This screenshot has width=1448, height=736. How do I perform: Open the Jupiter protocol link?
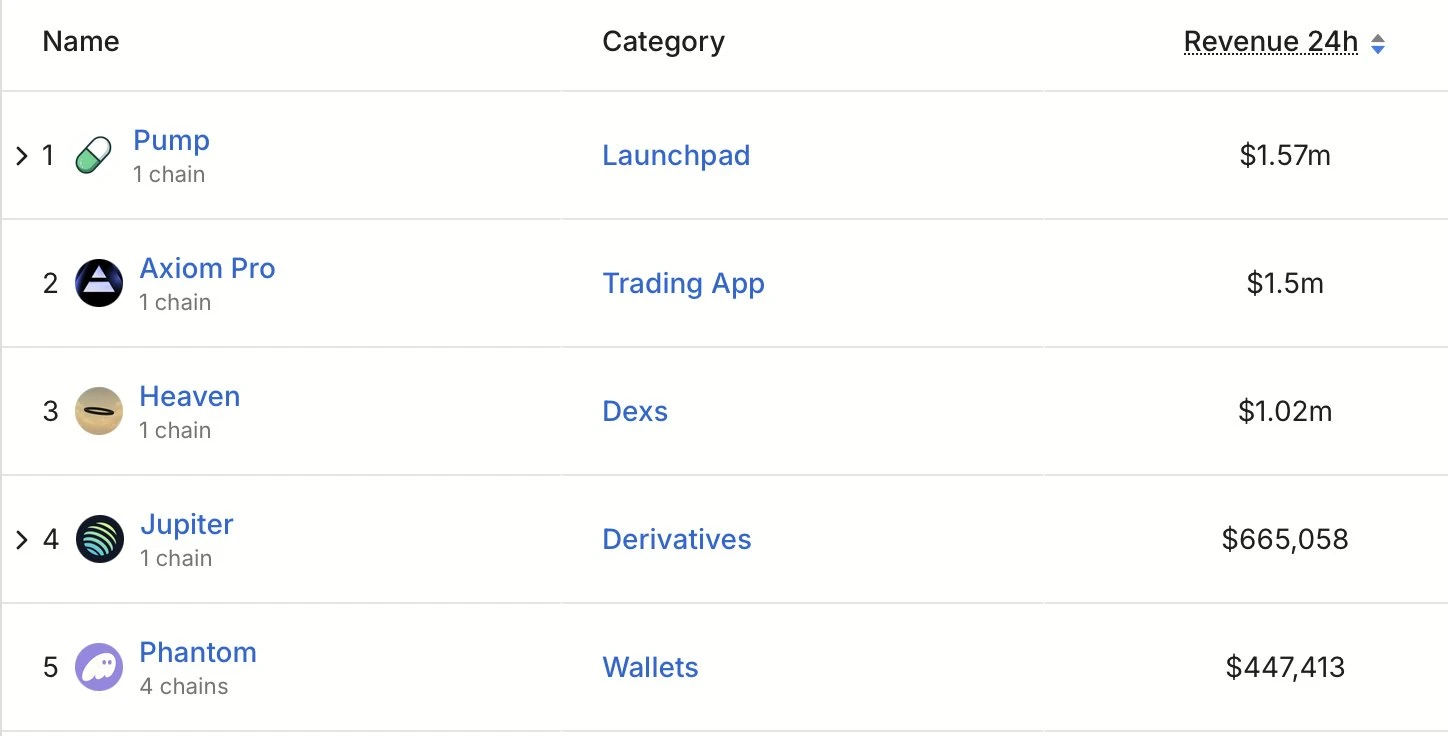click(x=186, y=525)
